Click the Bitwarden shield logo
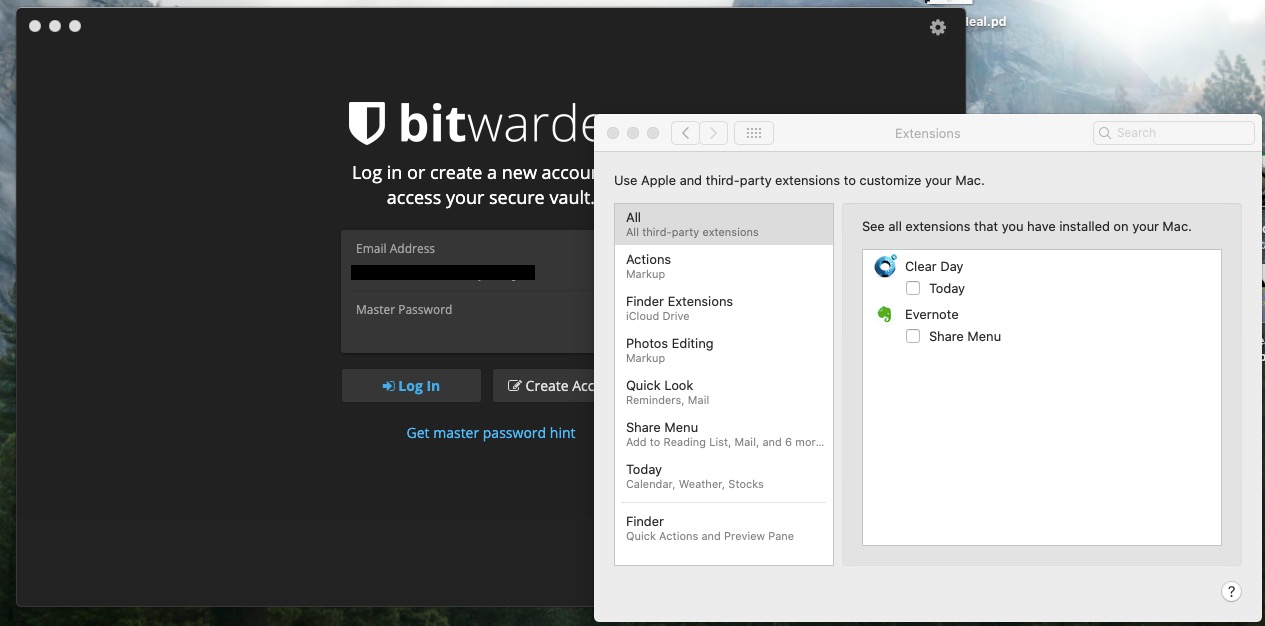 tap(366, 123)
